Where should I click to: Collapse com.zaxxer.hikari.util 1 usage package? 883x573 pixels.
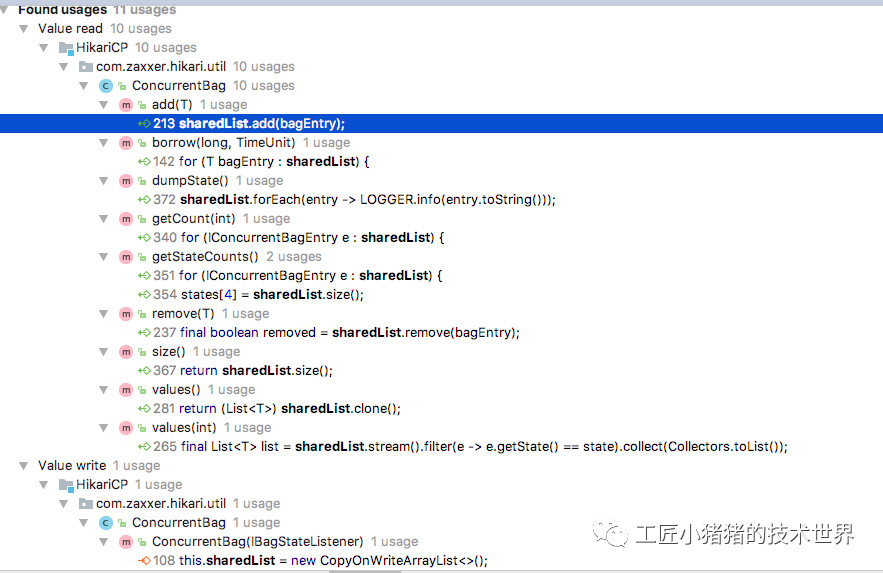tap(64, 504)
